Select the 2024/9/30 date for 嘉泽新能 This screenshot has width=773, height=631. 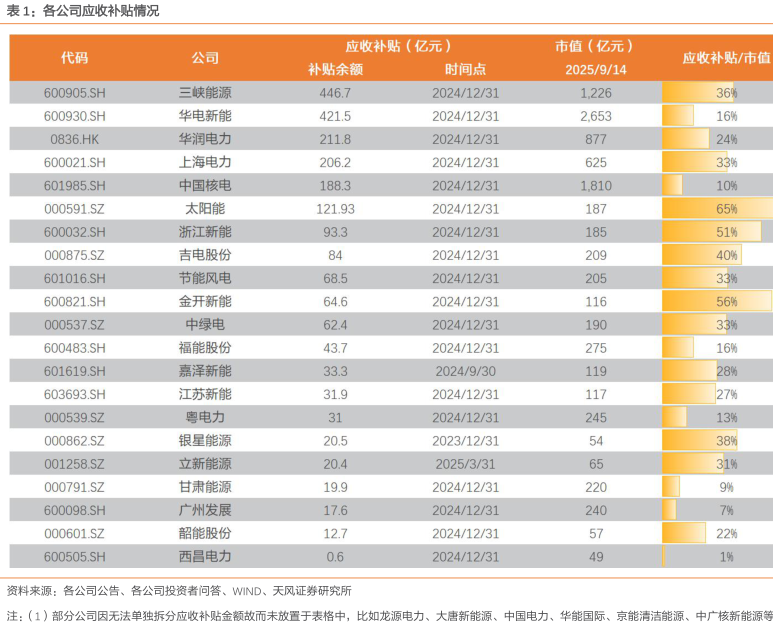coord(465,371)
